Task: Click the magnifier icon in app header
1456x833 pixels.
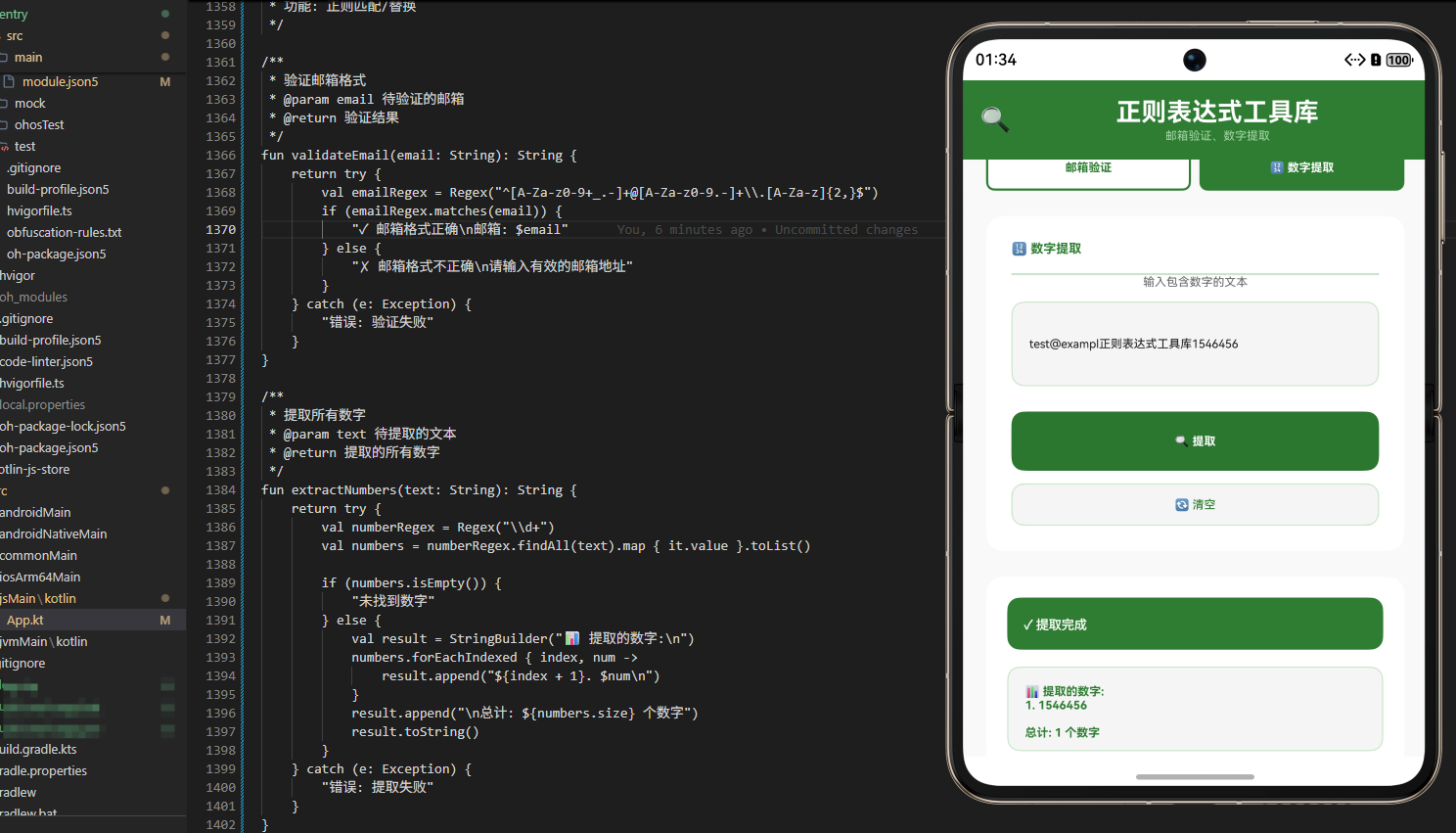Action: [995, 119]
